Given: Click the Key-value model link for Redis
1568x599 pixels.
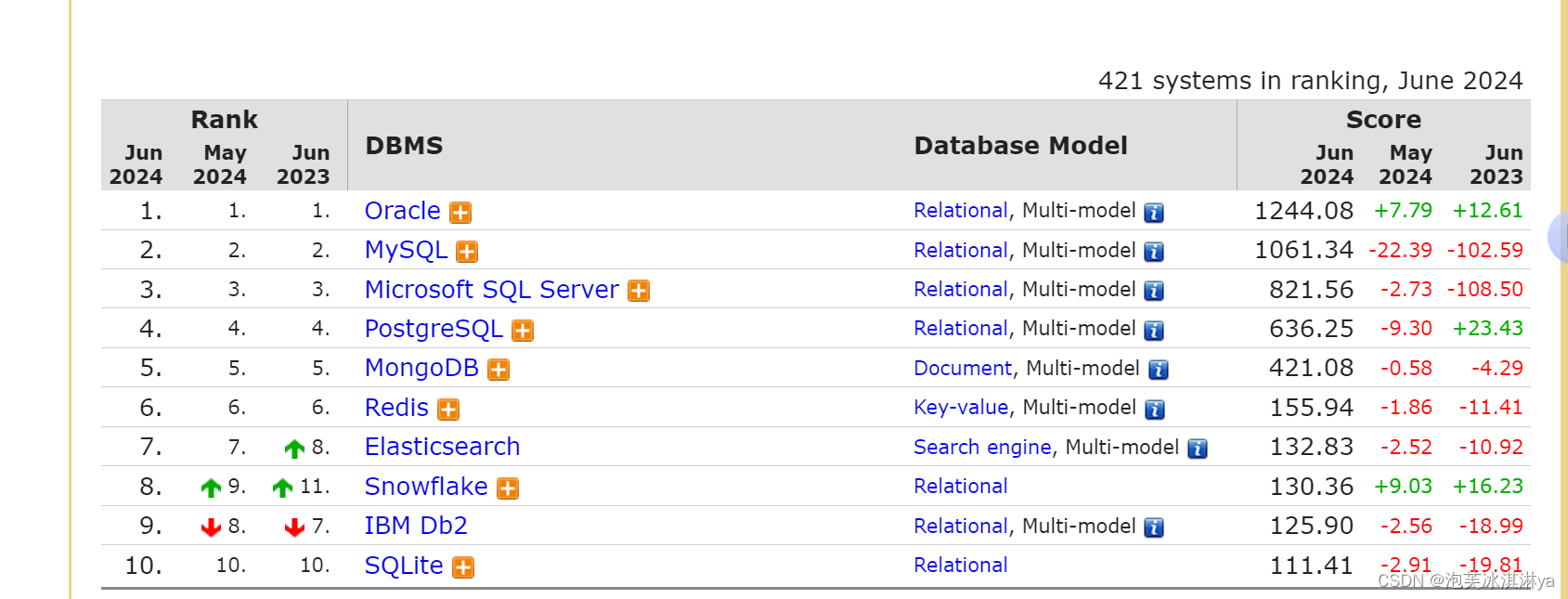Looking at the screenshot, I should point(961,408).
